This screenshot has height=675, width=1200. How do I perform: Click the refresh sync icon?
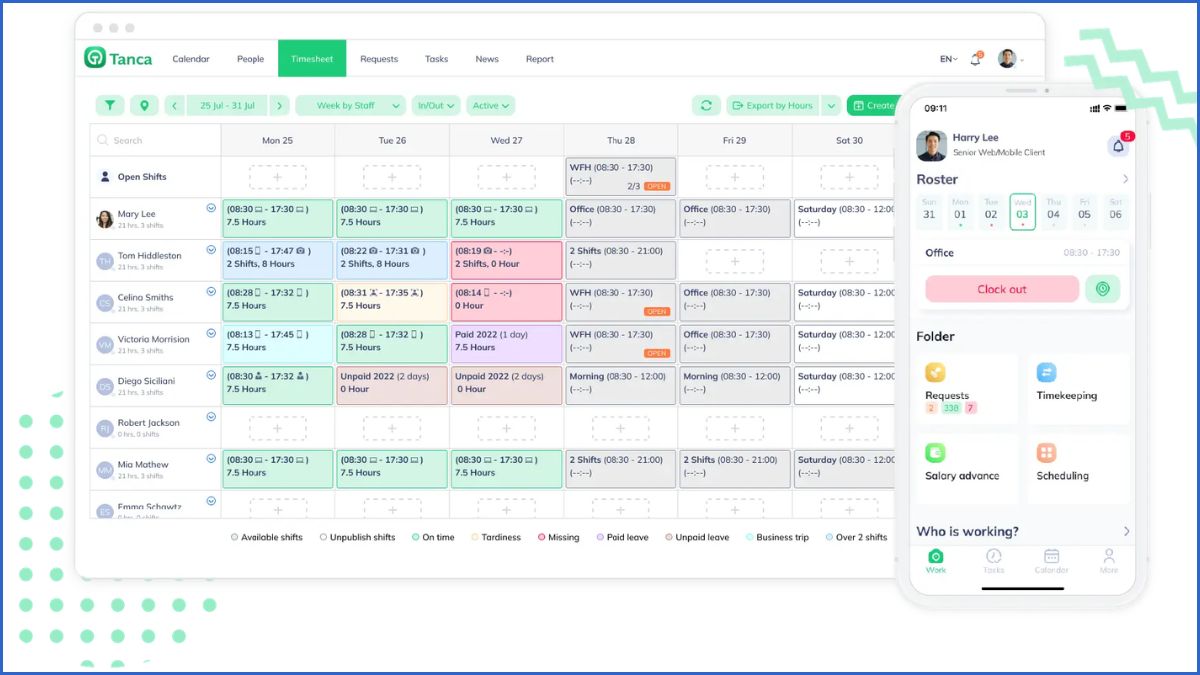(708, 105)
